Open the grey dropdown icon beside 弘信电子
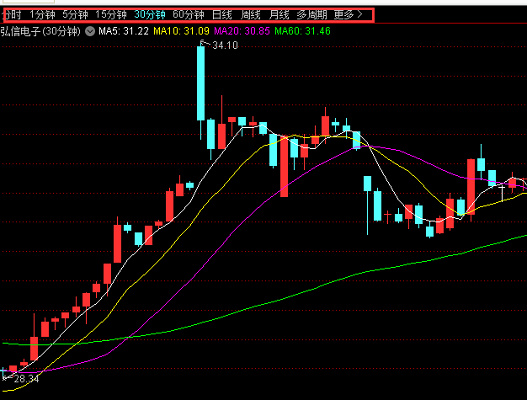527x400 pixels. (90, 32)
